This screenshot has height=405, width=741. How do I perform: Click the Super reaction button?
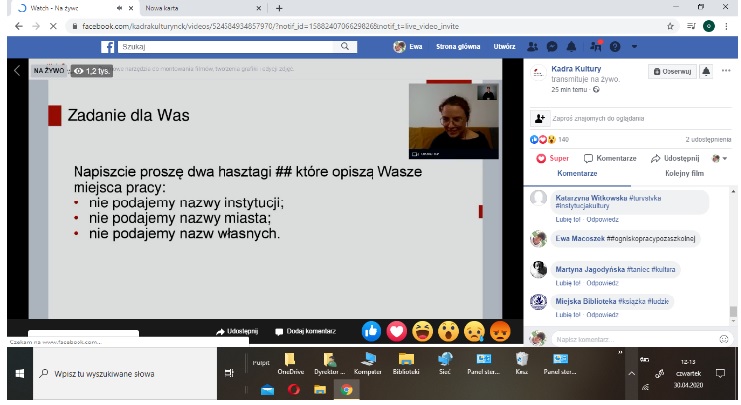[553, 158]
